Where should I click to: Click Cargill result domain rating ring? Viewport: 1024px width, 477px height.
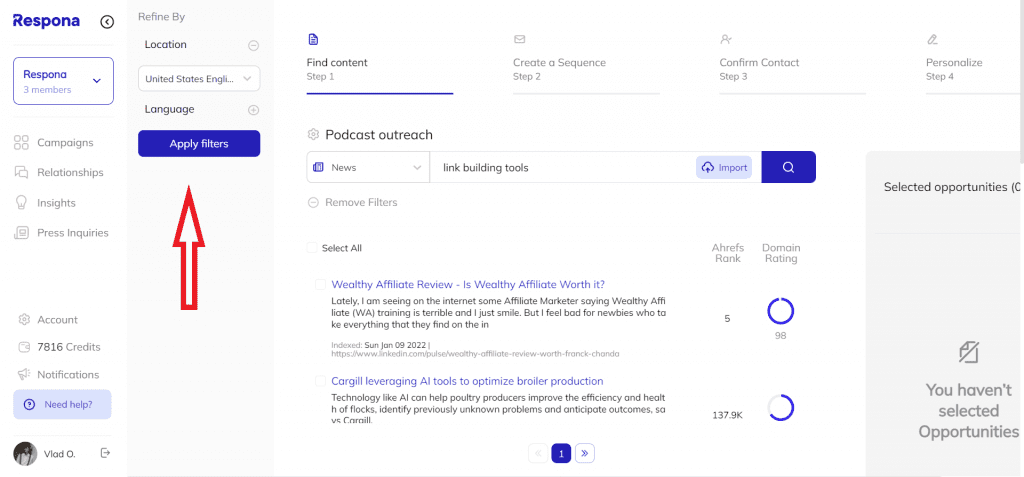click(x=780, y=408)
